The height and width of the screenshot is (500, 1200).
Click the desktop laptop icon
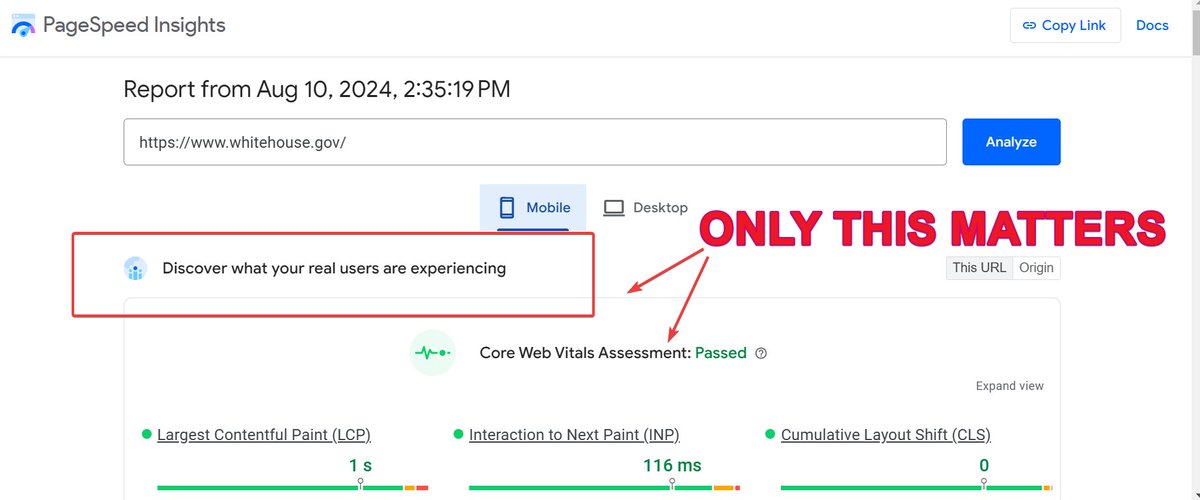click(x=614, y=208)
